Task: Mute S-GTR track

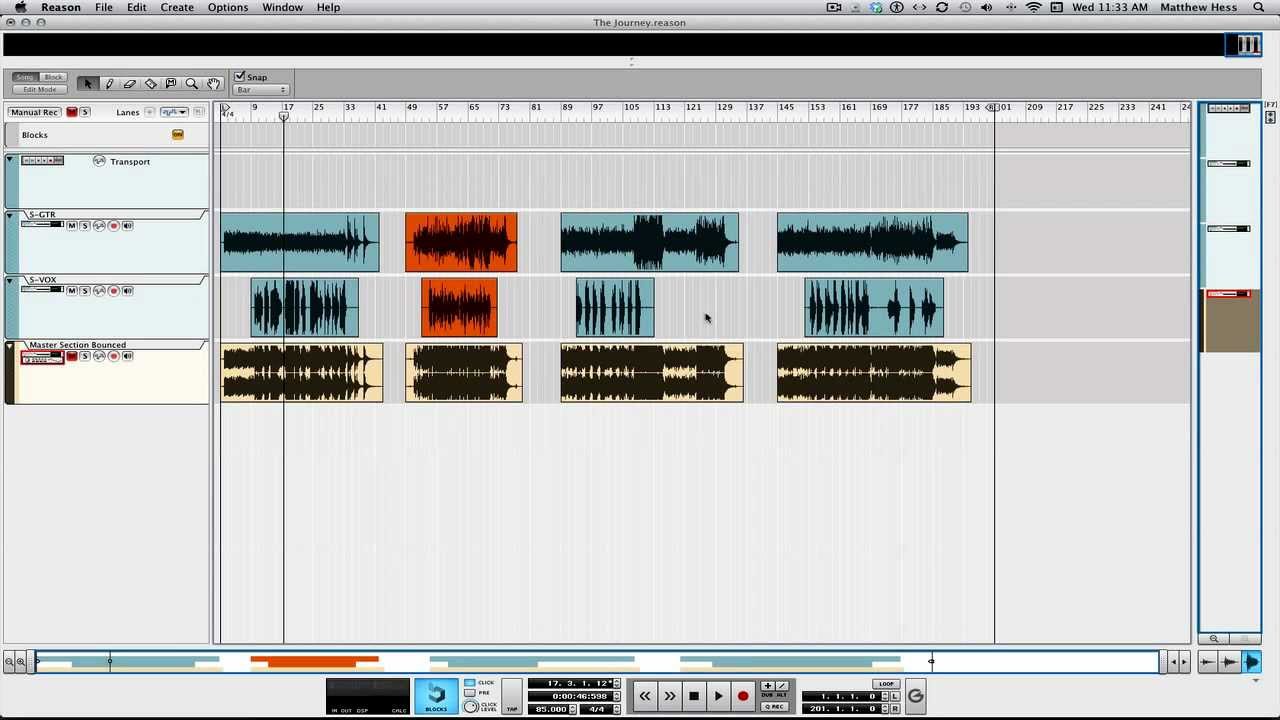Action: [x=72, y=226]
